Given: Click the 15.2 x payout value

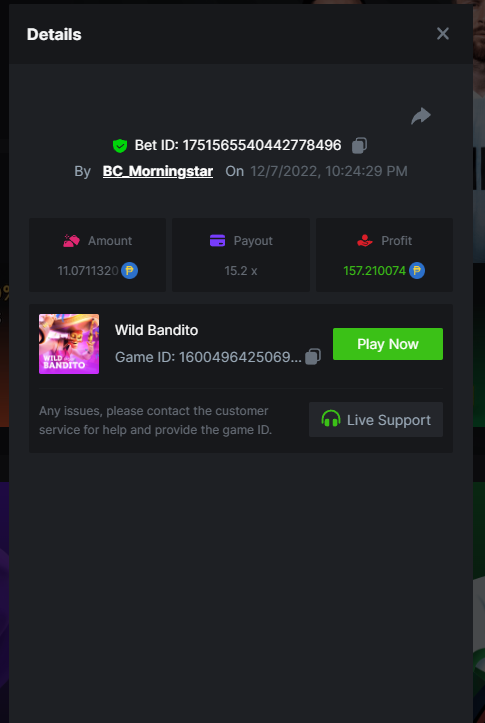Looking at the screenshot, I should 241,271.
